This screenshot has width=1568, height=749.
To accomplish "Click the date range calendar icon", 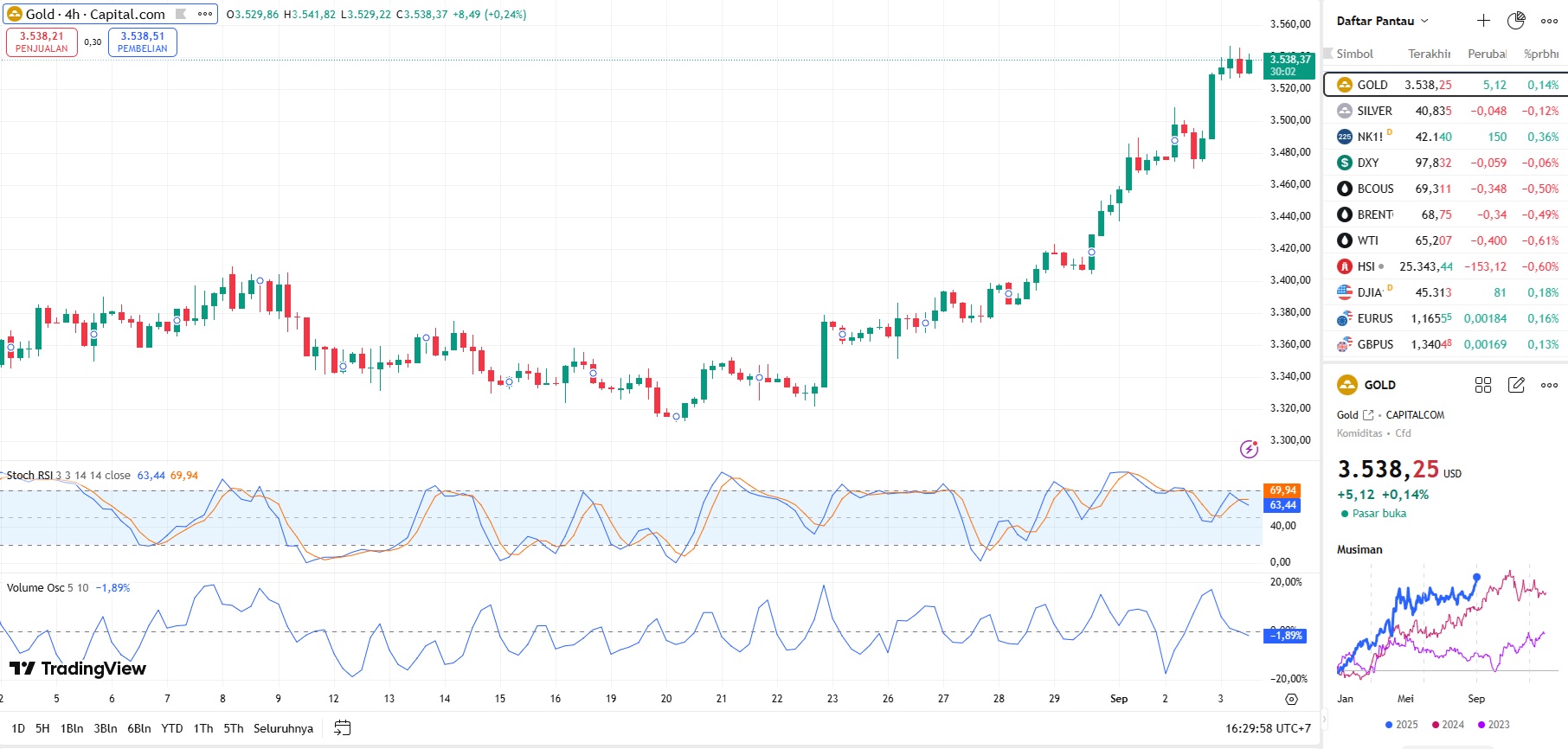I will pyautogui.click(x=343, y=728).
